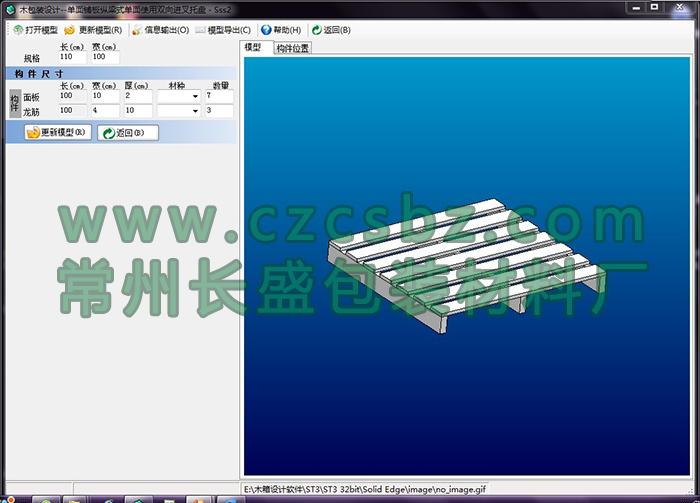Click the 面板 厚 field showing 2
The image size is (700, 503).
click(x=138, y=96)
